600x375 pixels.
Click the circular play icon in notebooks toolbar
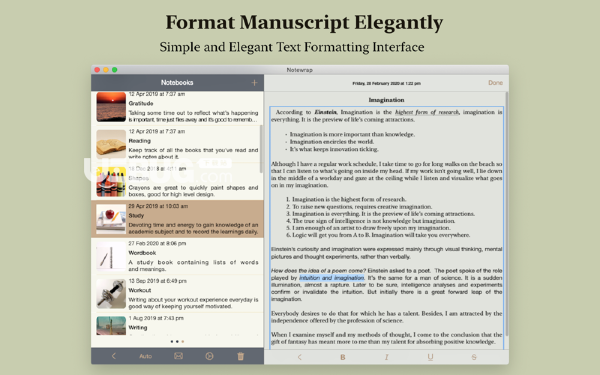[x=209, y=356]
